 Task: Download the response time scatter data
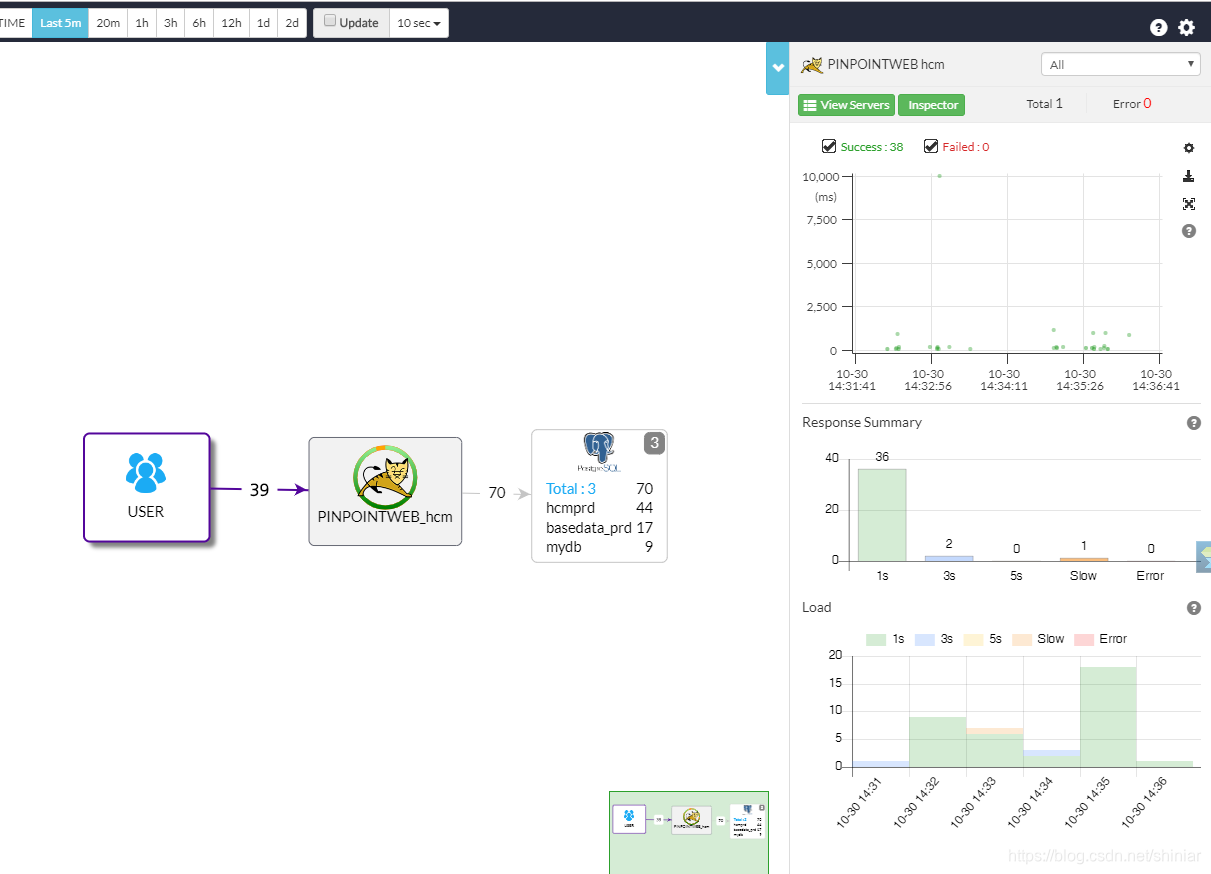coord(1188,175)
